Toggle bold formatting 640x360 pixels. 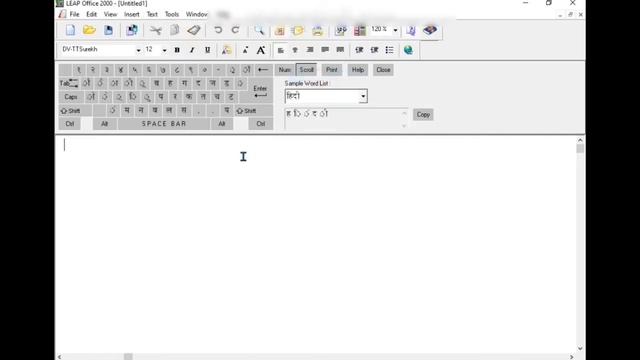177,50
